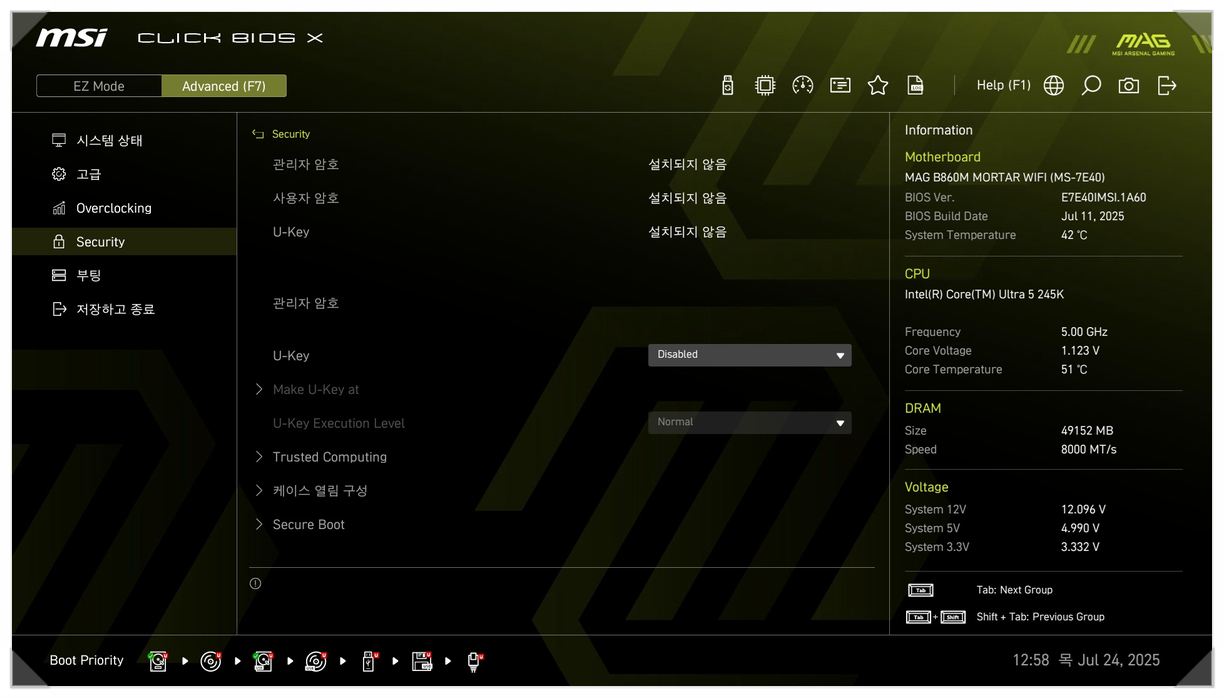Expand the Secure Boot submenu

pyautogui.click(x=308, y=525)
